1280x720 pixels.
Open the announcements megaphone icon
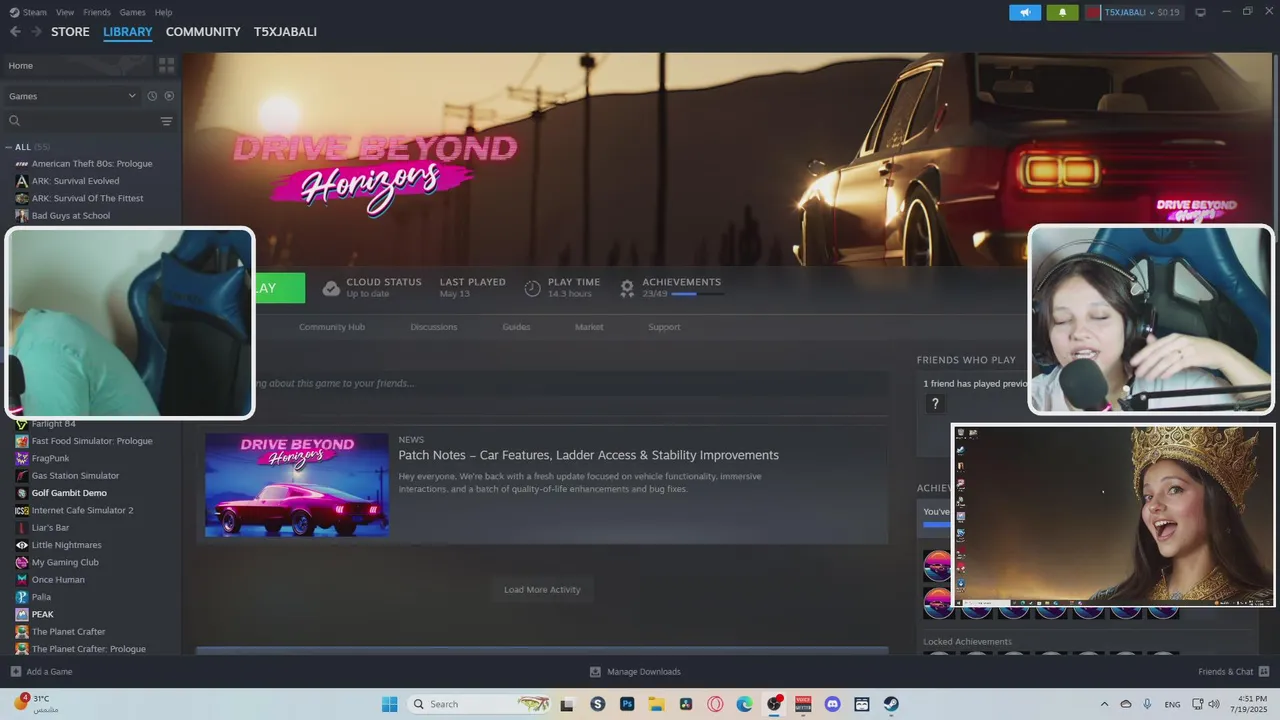1025,12
